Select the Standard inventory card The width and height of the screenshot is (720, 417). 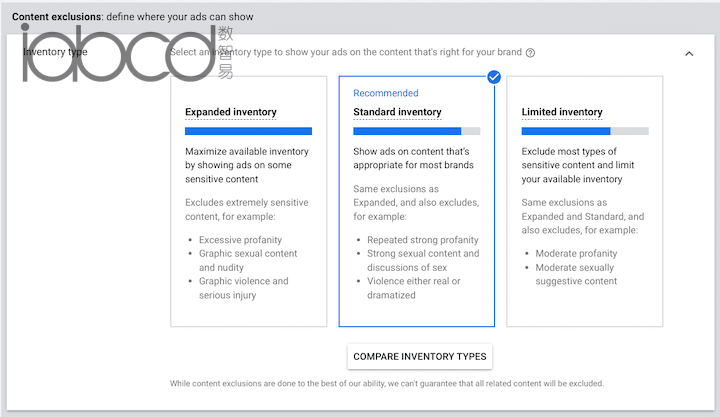click(x=416, y=201)
